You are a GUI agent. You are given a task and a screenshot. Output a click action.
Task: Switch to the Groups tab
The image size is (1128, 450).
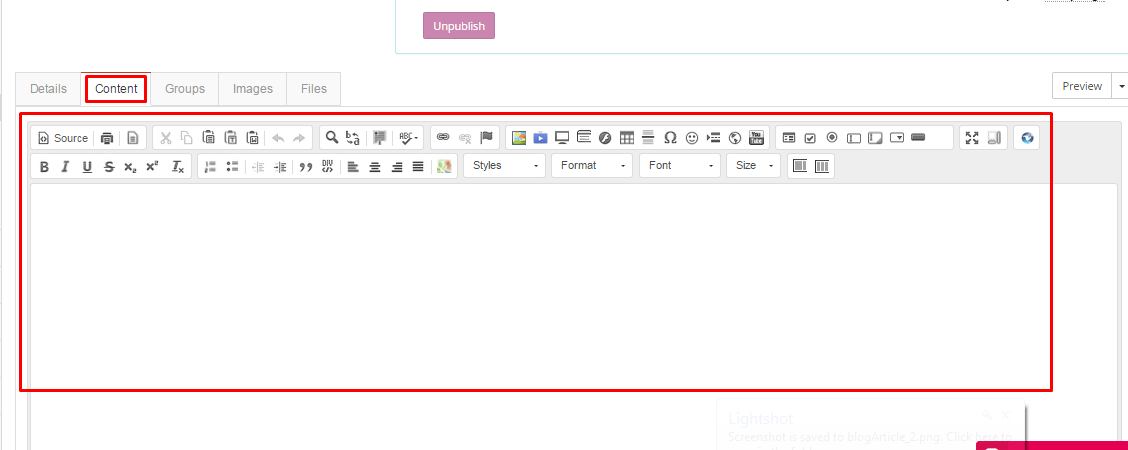click(x=185, y=89)
